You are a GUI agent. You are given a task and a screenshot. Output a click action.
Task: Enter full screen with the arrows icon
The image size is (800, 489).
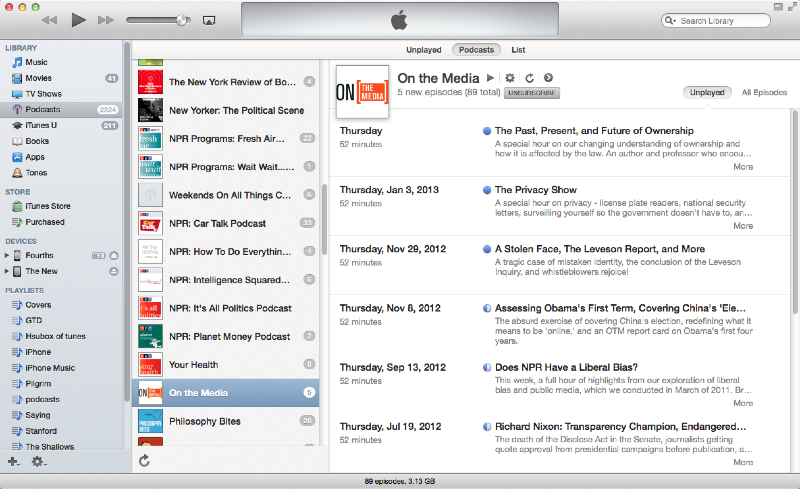click(794, 7)
